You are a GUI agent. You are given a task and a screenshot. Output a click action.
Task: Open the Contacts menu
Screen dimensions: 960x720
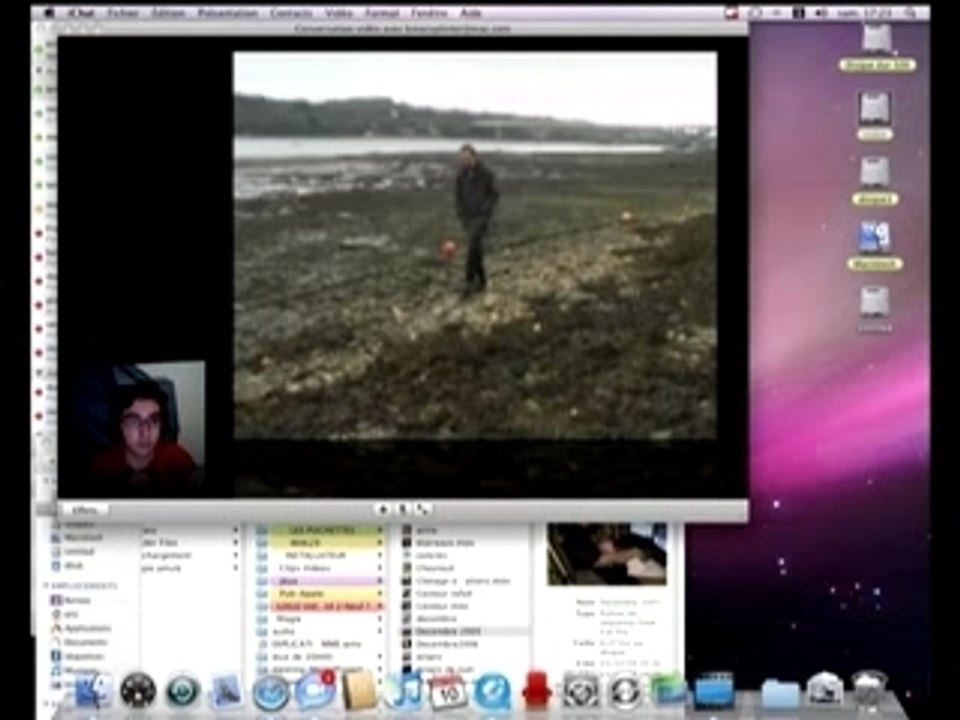coord(291,13)
